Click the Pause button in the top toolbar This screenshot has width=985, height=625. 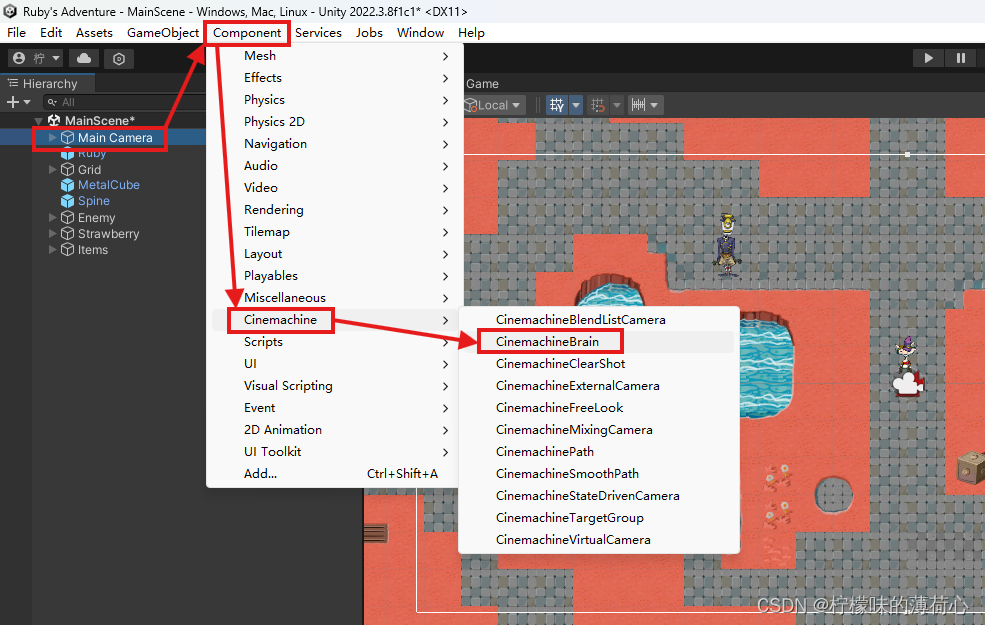(961, 57)
